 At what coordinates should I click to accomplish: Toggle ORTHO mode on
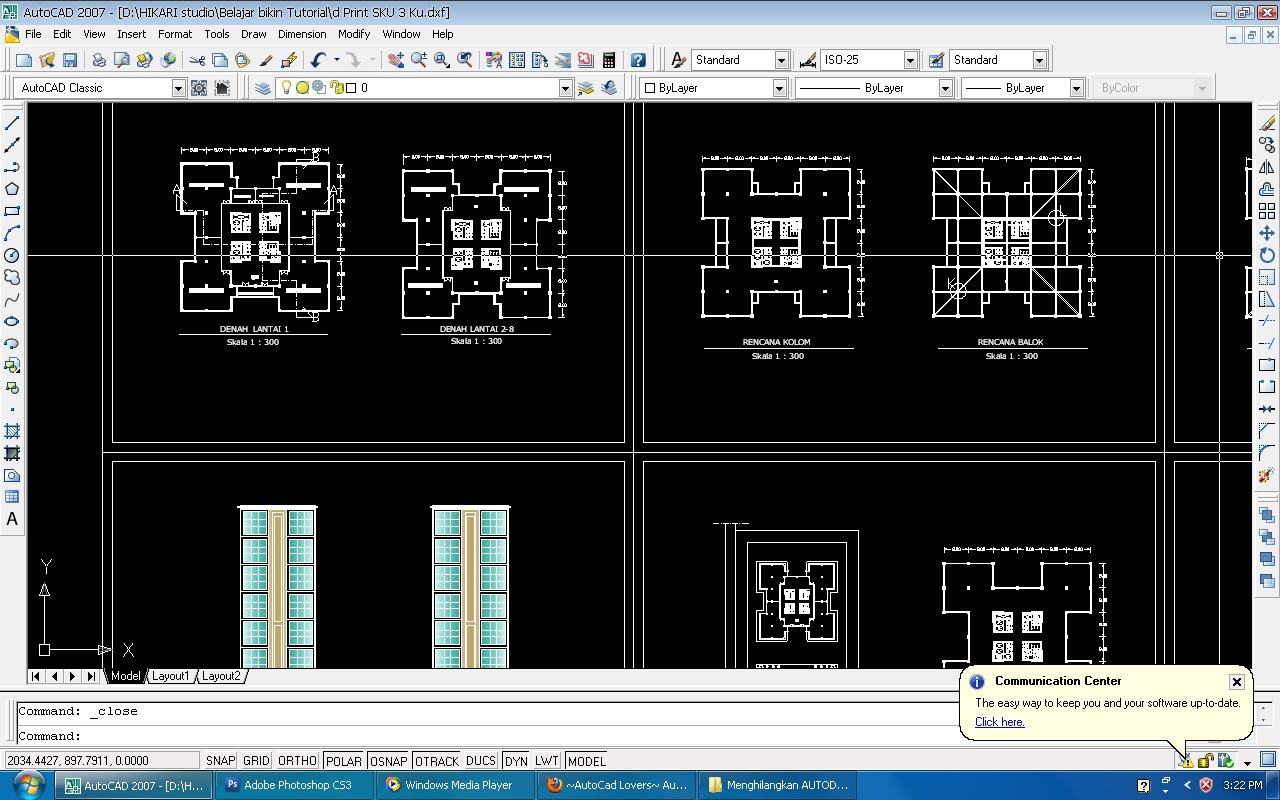pyautogui.click(x=296, y=760)
